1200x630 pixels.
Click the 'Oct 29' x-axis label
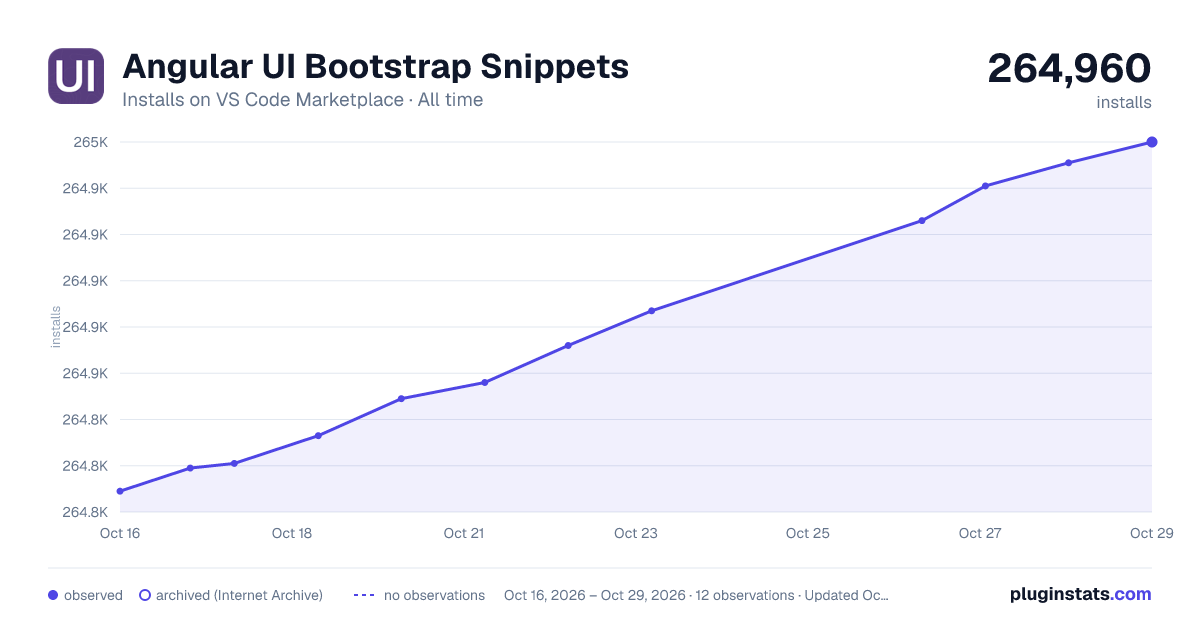click(x=1150, y=533)
